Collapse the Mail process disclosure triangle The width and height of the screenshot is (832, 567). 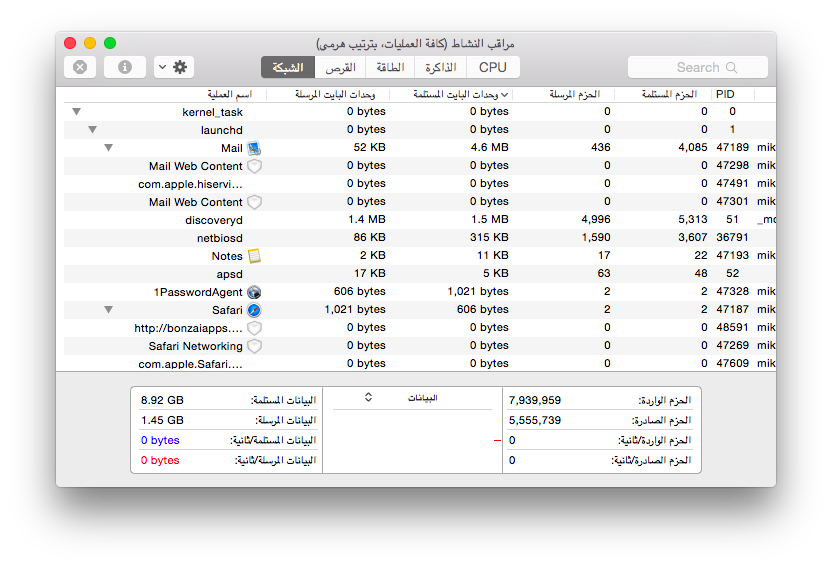tap(108, 147)
